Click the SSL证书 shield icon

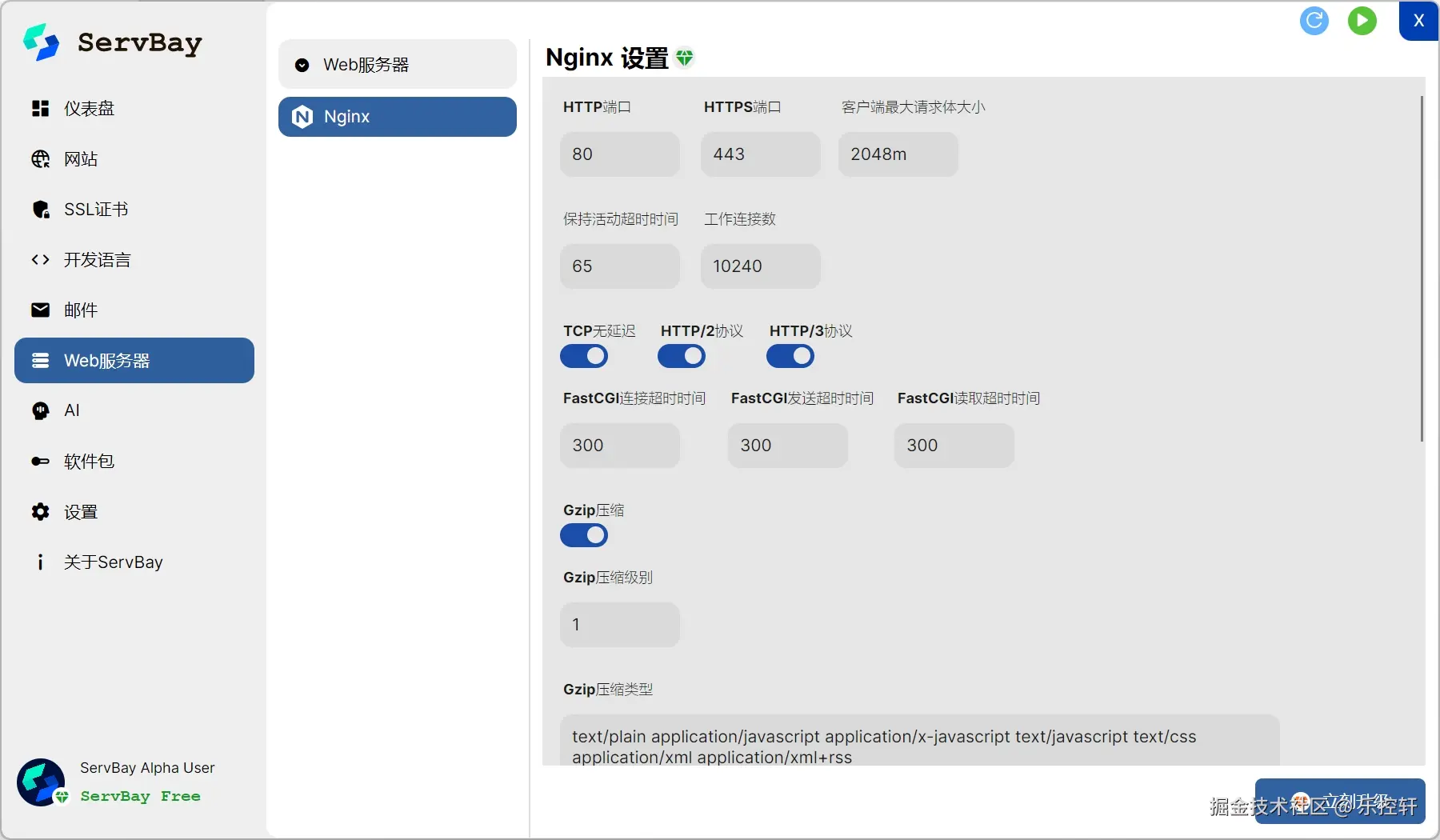point(40,210)
